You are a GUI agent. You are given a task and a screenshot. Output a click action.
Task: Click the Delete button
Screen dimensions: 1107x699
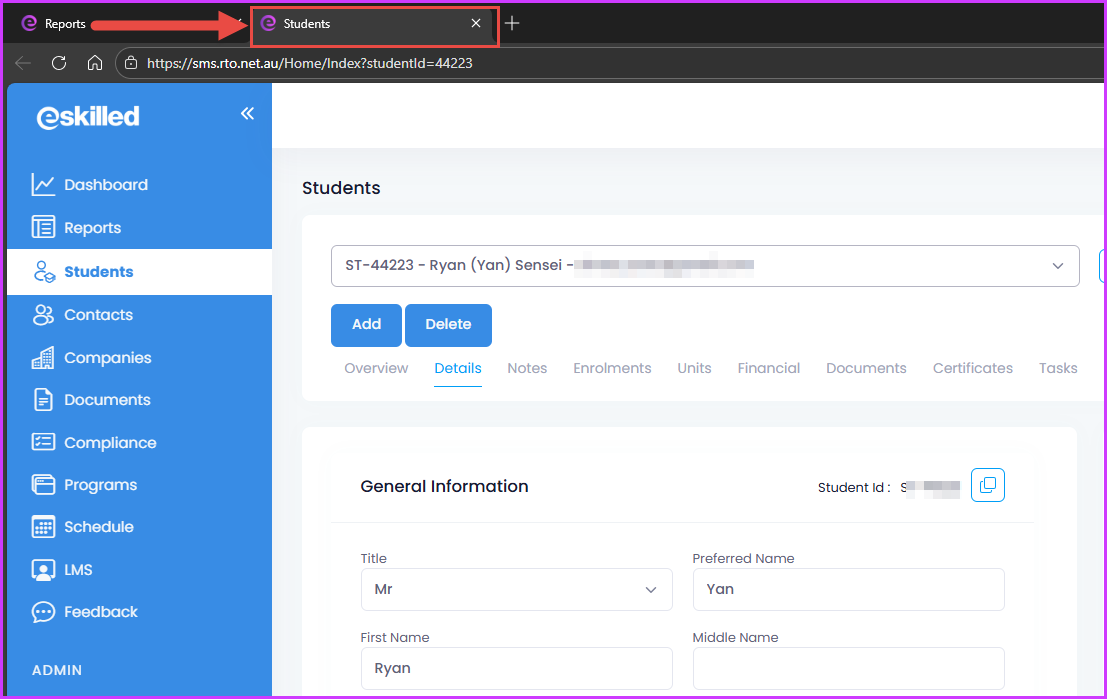448,324
